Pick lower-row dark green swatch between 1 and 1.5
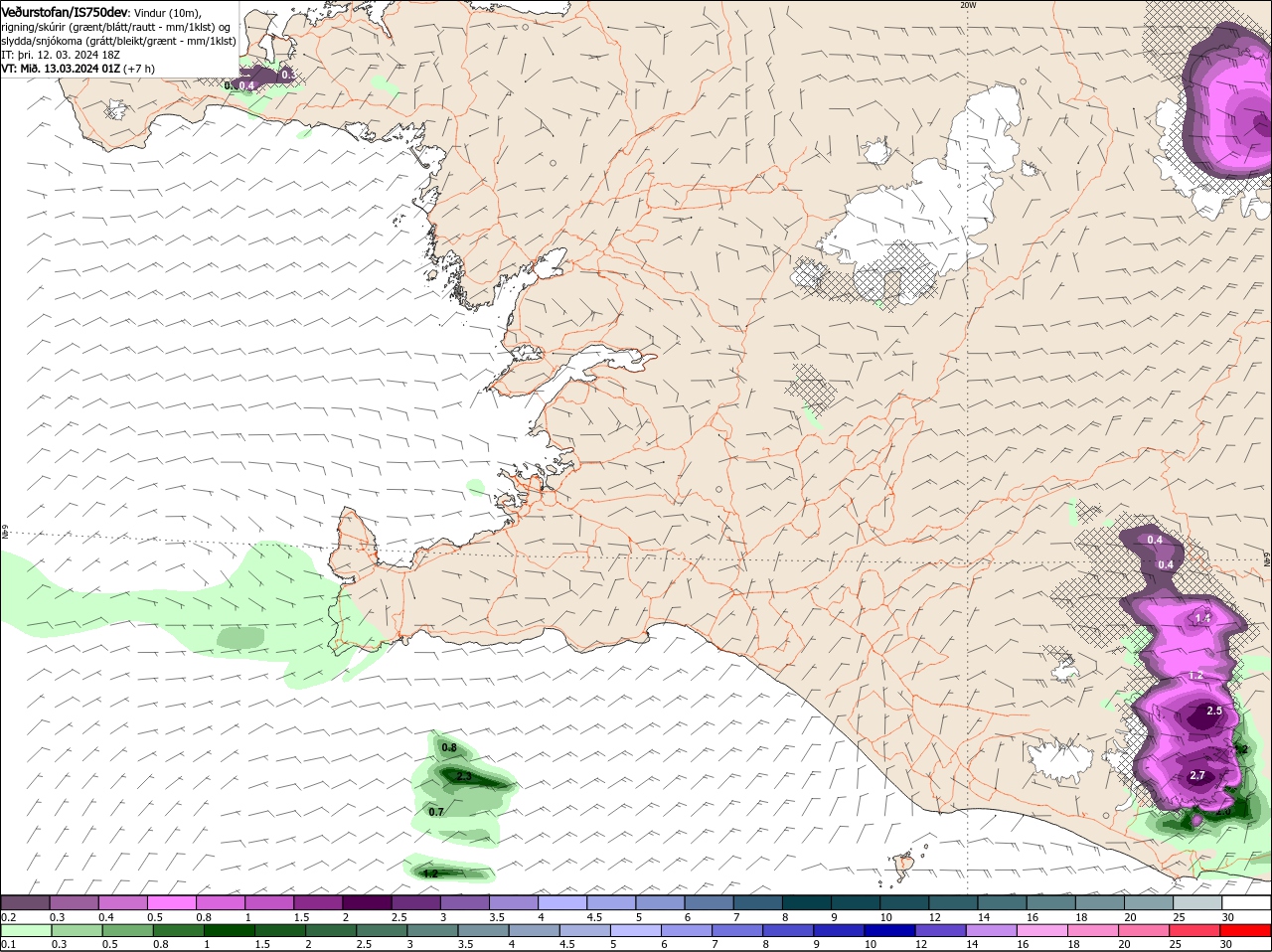 click(x=230, y=931)
